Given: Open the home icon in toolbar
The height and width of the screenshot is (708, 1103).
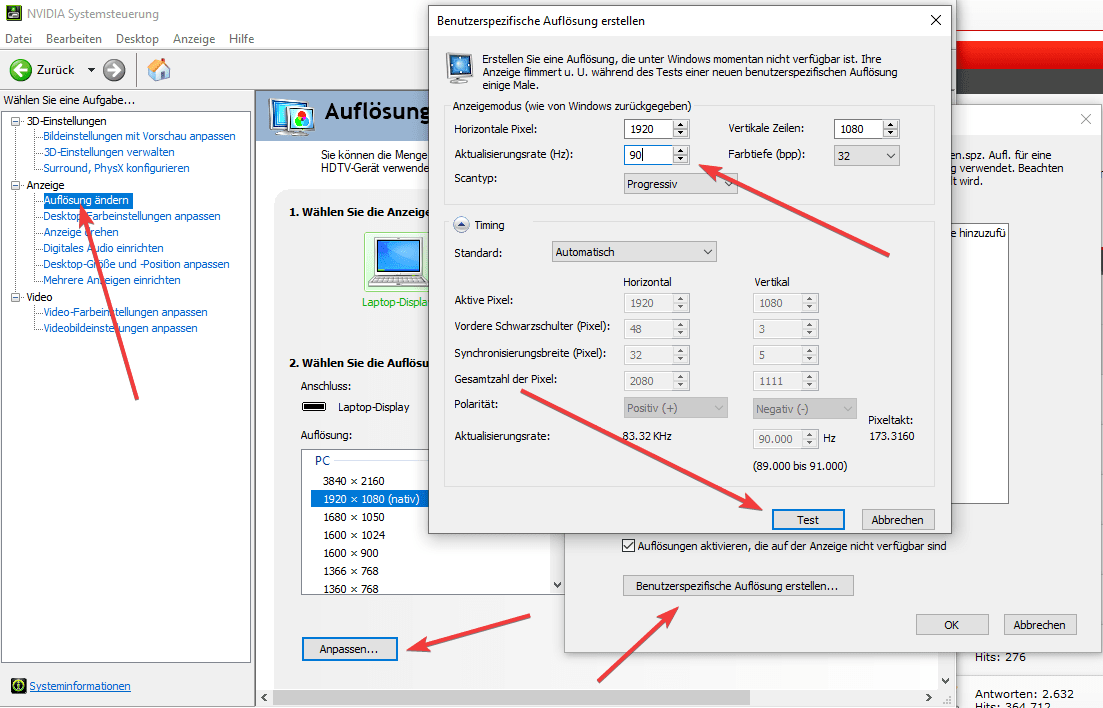Looking at the screenshot, I should coord(159,70).
